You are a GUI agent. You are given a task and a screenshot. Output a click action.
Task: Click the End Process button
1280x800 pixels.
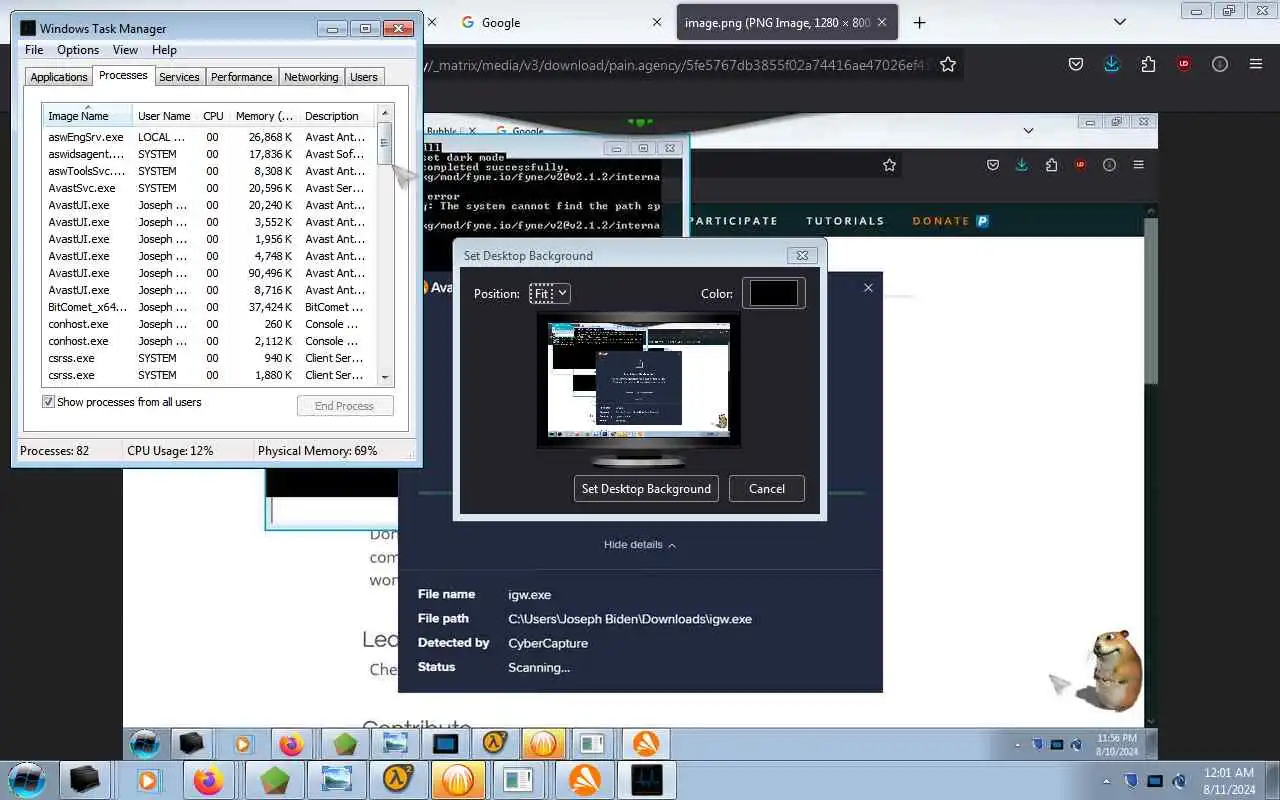345,406
